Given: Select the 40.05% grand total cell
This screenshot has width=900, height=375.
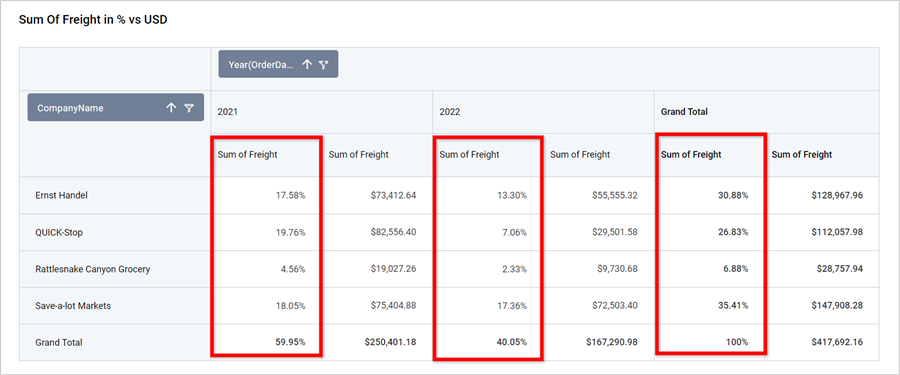Looking at the screenshot, I should pos(488,342).
